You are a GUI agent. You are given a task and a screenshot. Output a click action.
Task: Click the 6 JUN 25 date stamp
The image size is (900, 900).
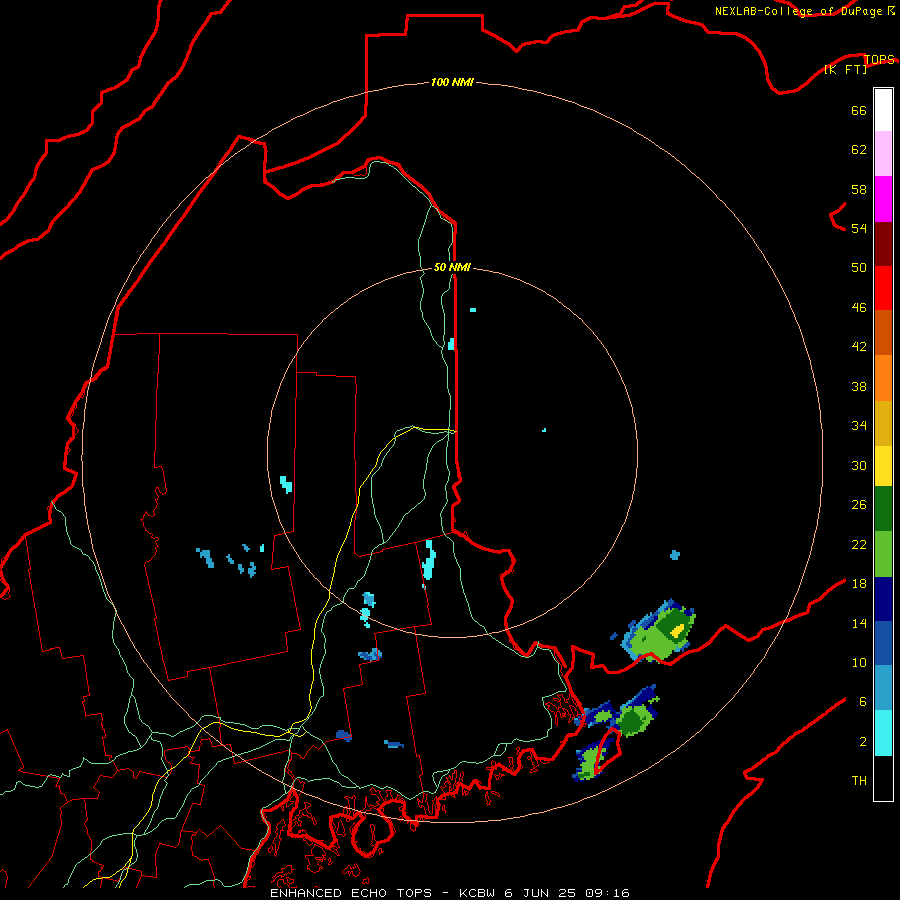click(x=542, y=893)
